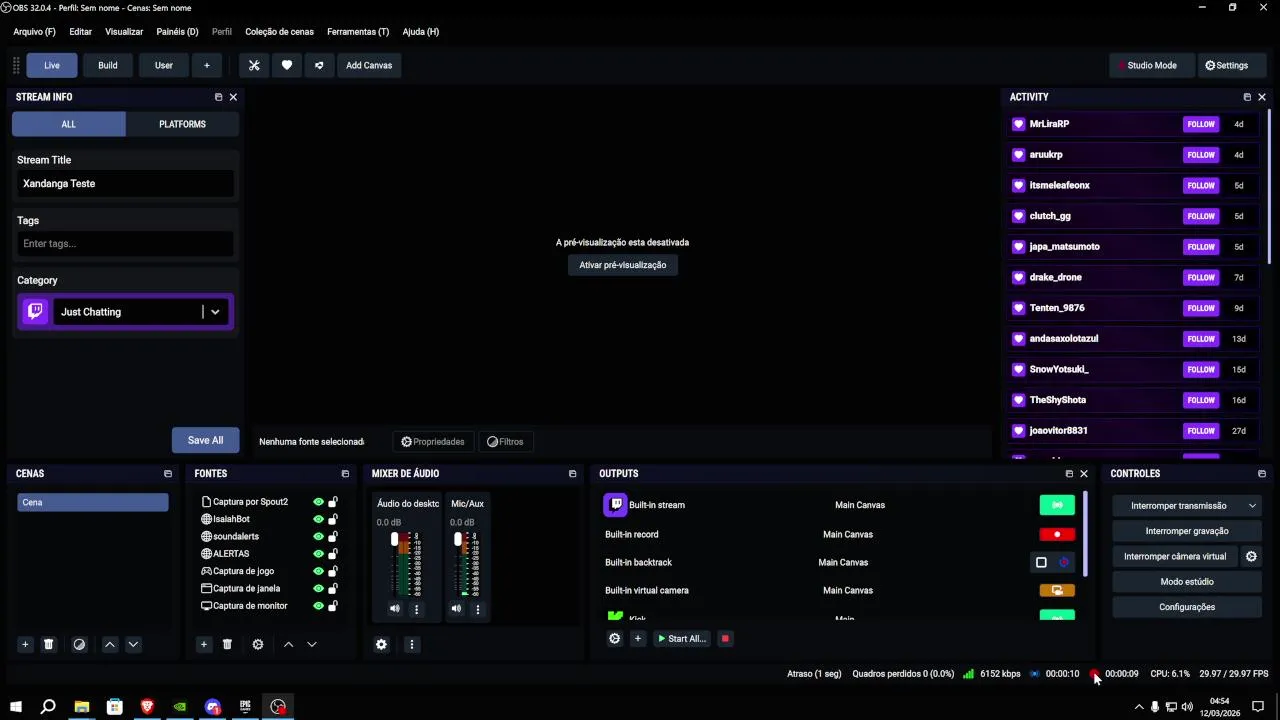
Task: Click the heart icon in top toolbar
Action: point(287,65)
